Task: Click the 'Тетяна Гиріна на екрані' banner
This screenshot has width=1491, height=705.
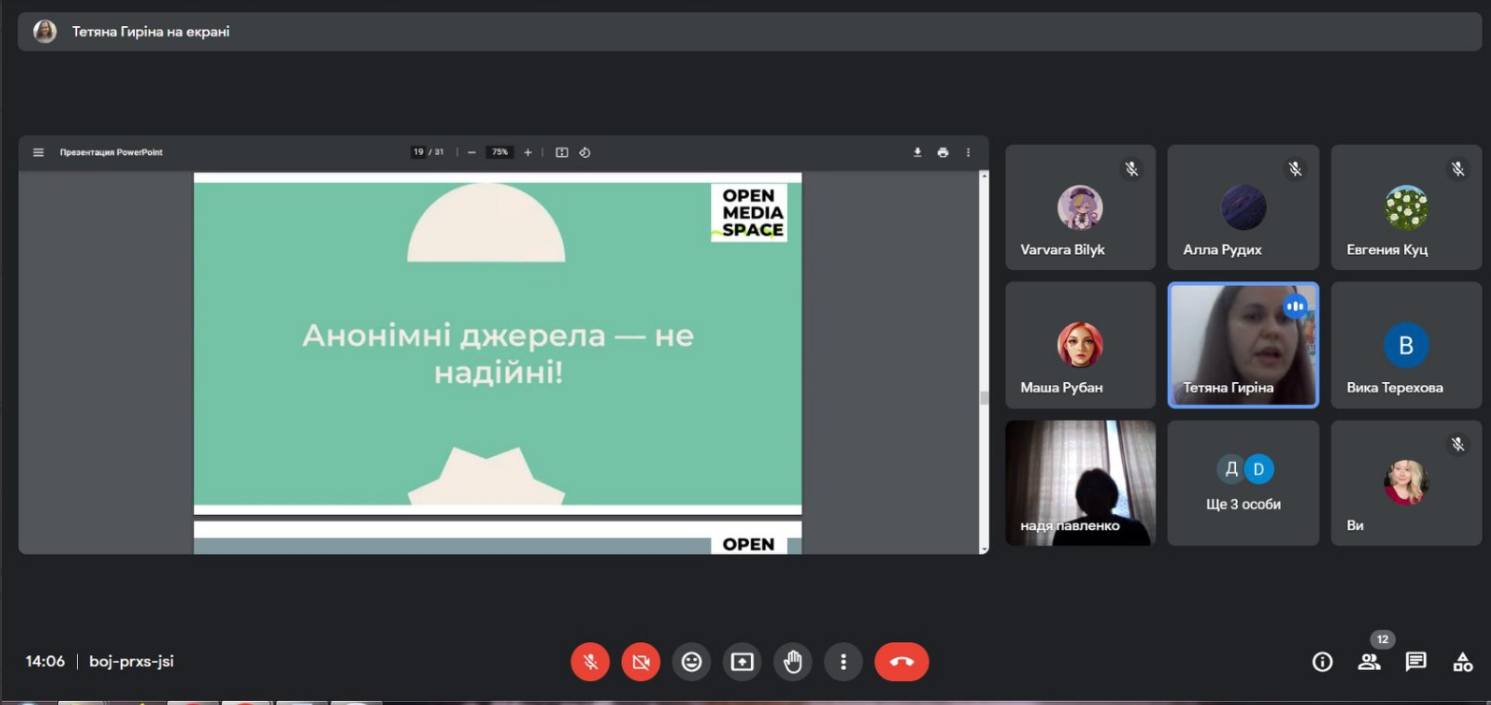Action: [750, 31]
